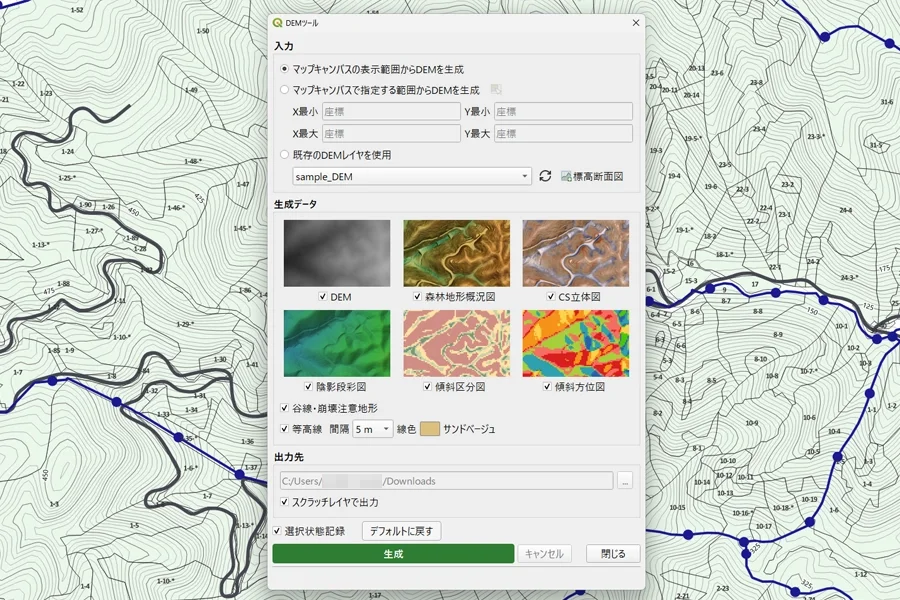Open the 5 m contour interval dropdown
The image size is (900, 600).
(x=373, y=429)
